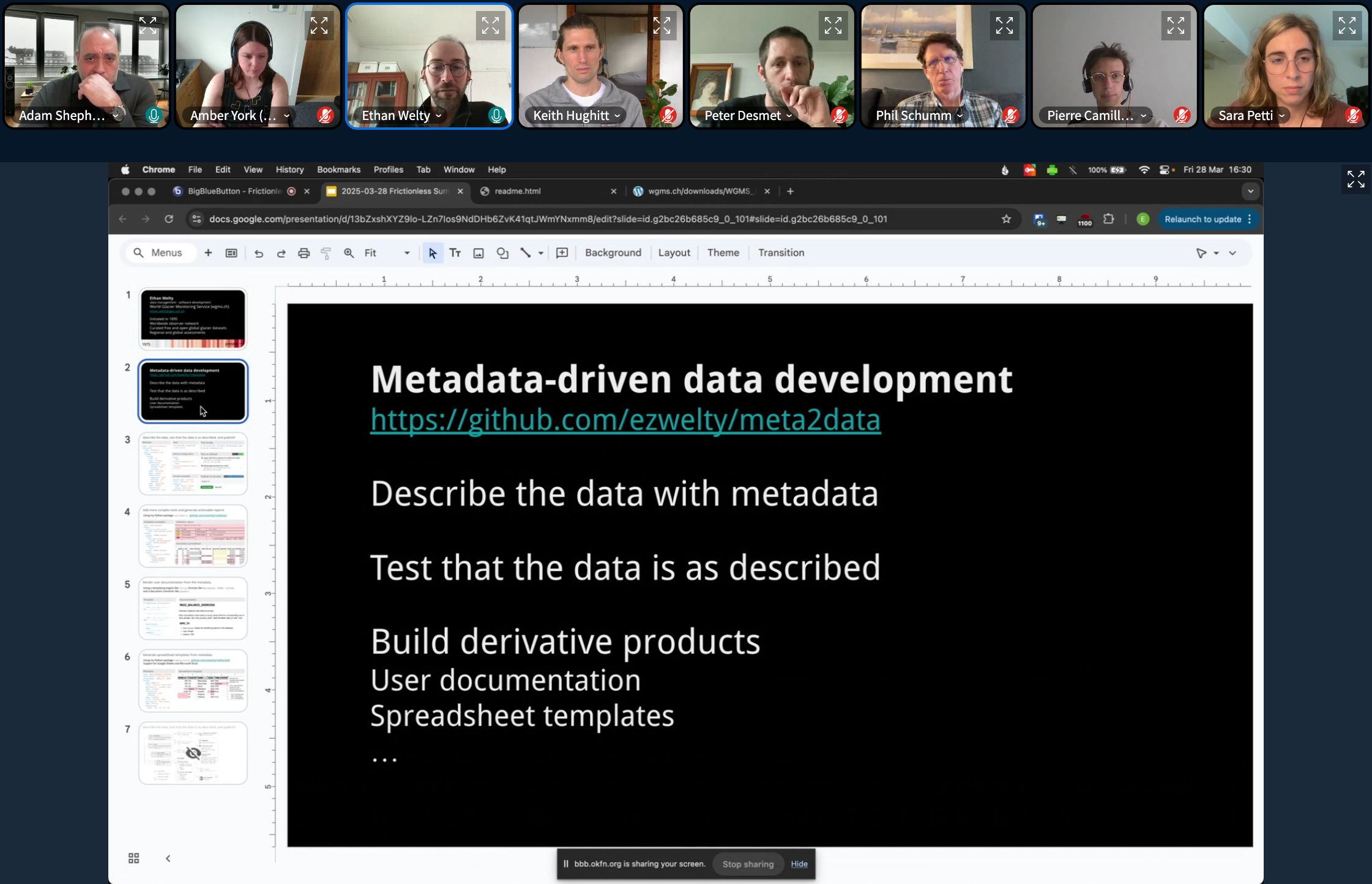Select the shape tool icon
Image resolution: width=1372 pixels, height=884 pixels.
coord(502,253)
